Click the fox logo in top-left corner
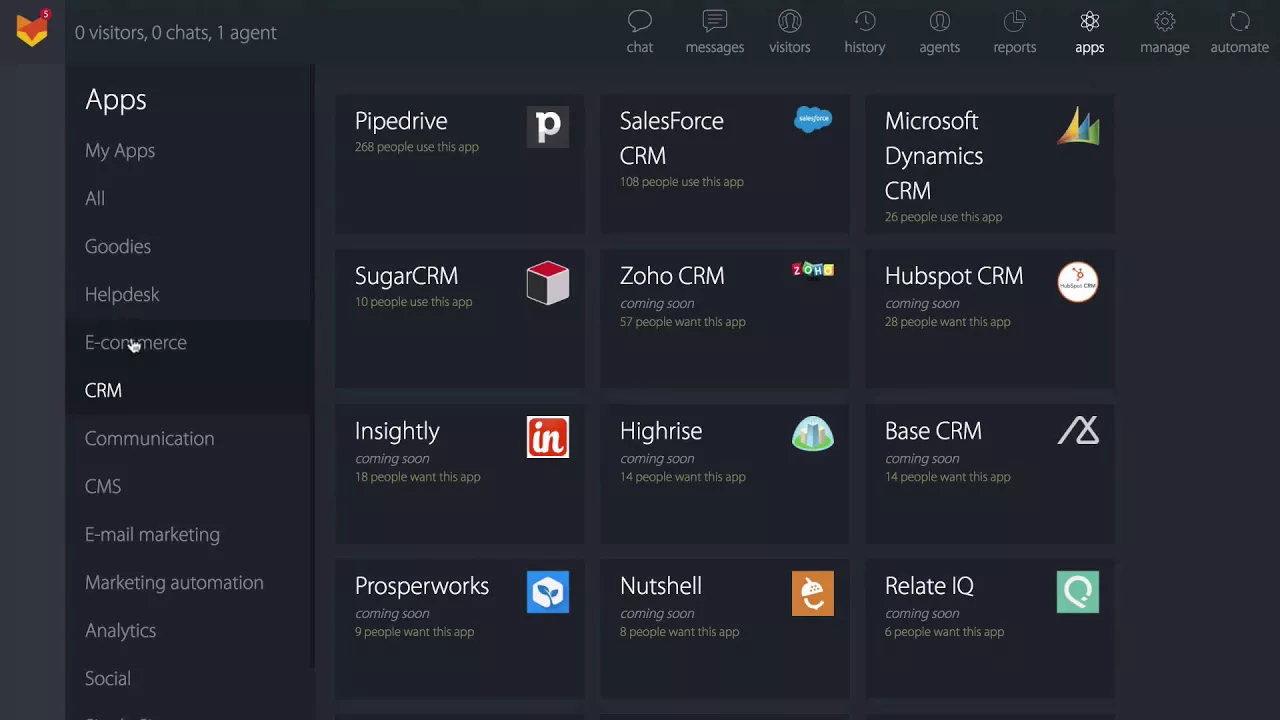This screenshot has width=1280, height=720. (x=32, y=28)
